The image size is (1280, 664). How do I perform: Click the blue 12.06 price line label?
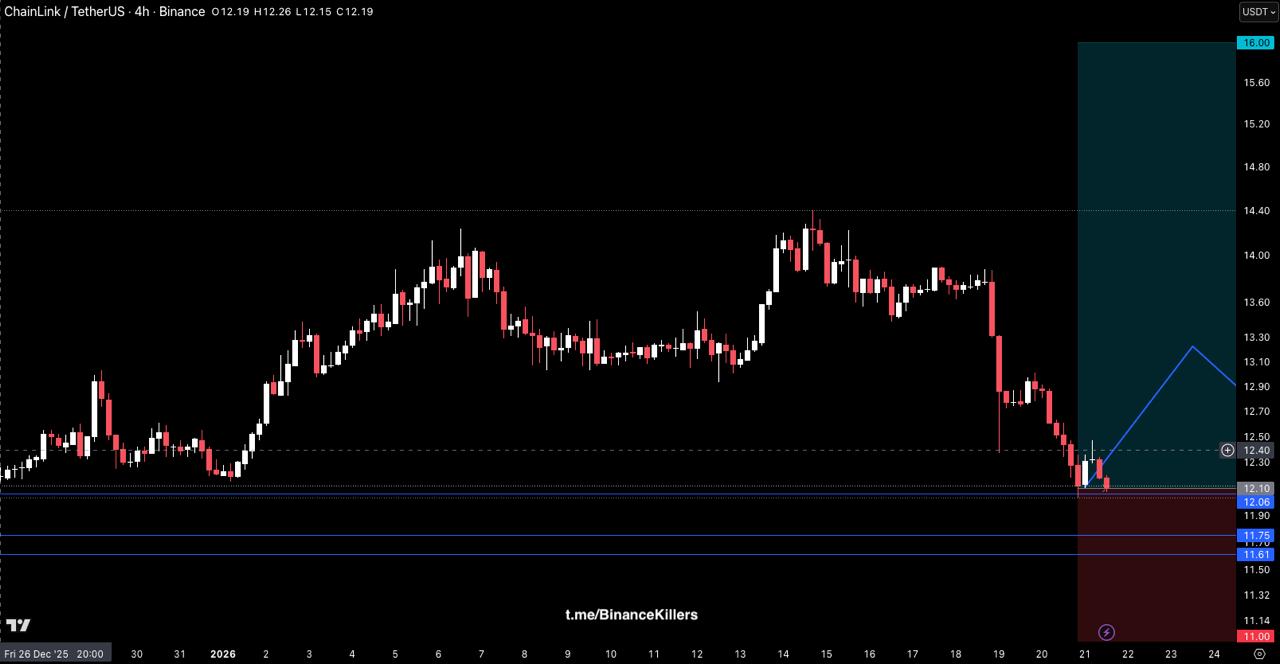tap(1254, 502)
